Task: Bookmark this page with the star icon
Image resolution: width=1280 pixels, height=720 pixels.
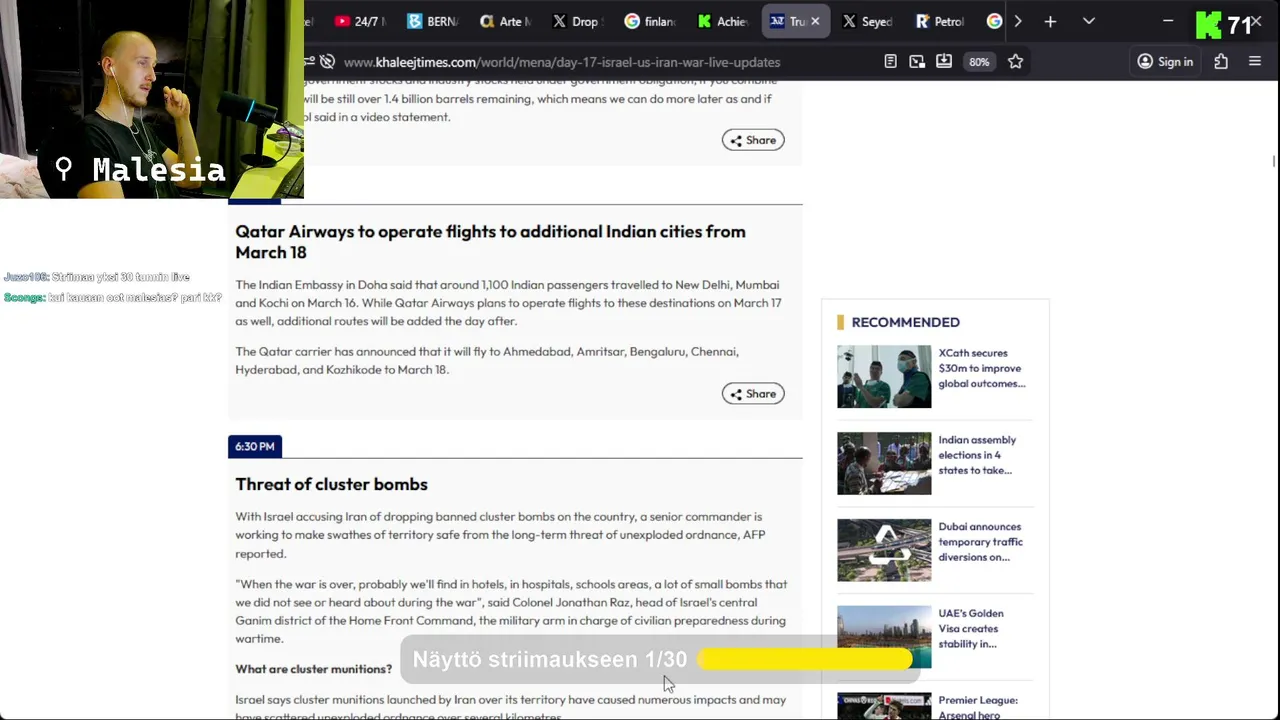Action: click(1015, 62)
